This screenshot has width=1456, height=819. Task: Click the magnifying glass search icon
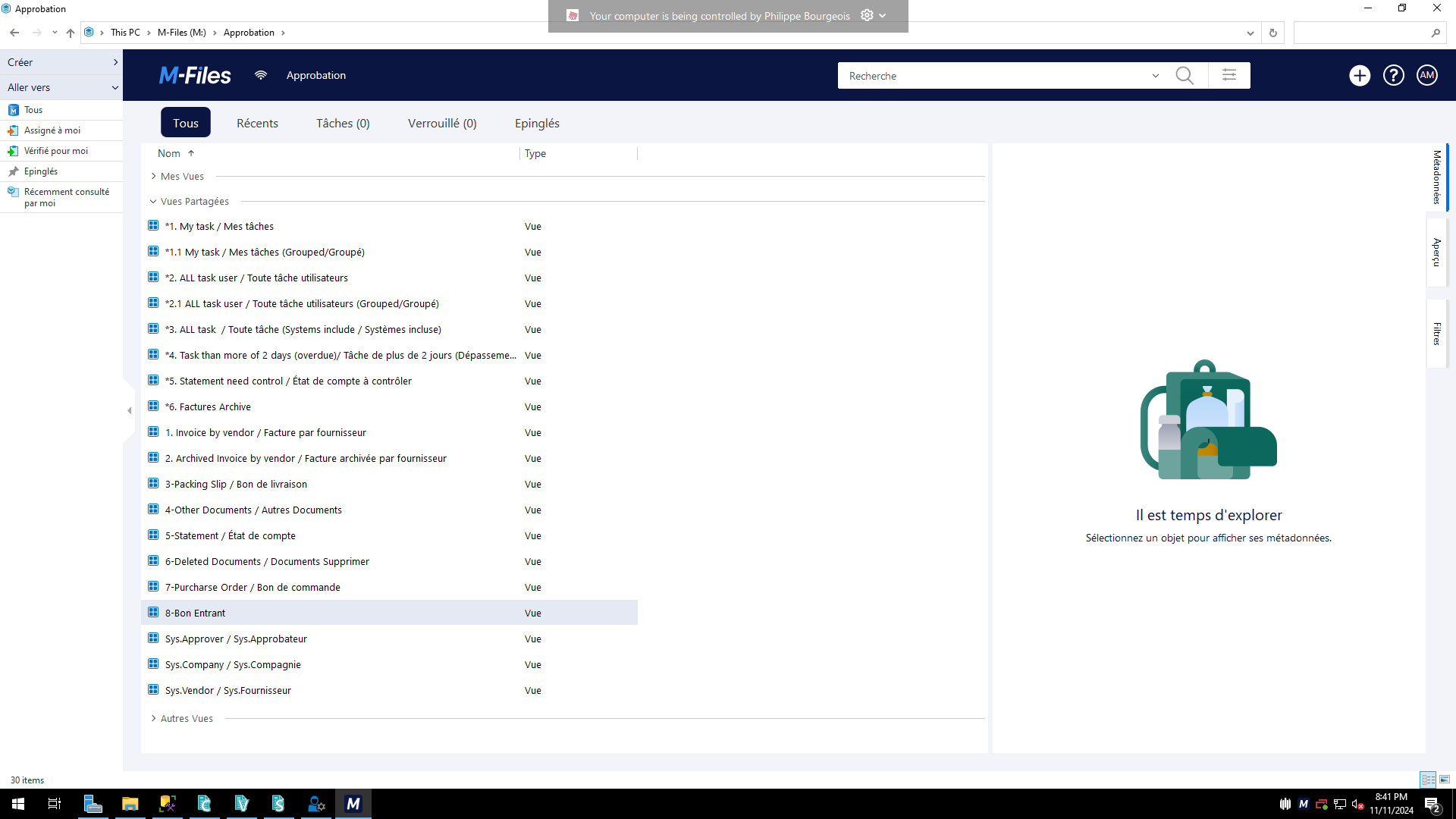[x=1184, y=76]
